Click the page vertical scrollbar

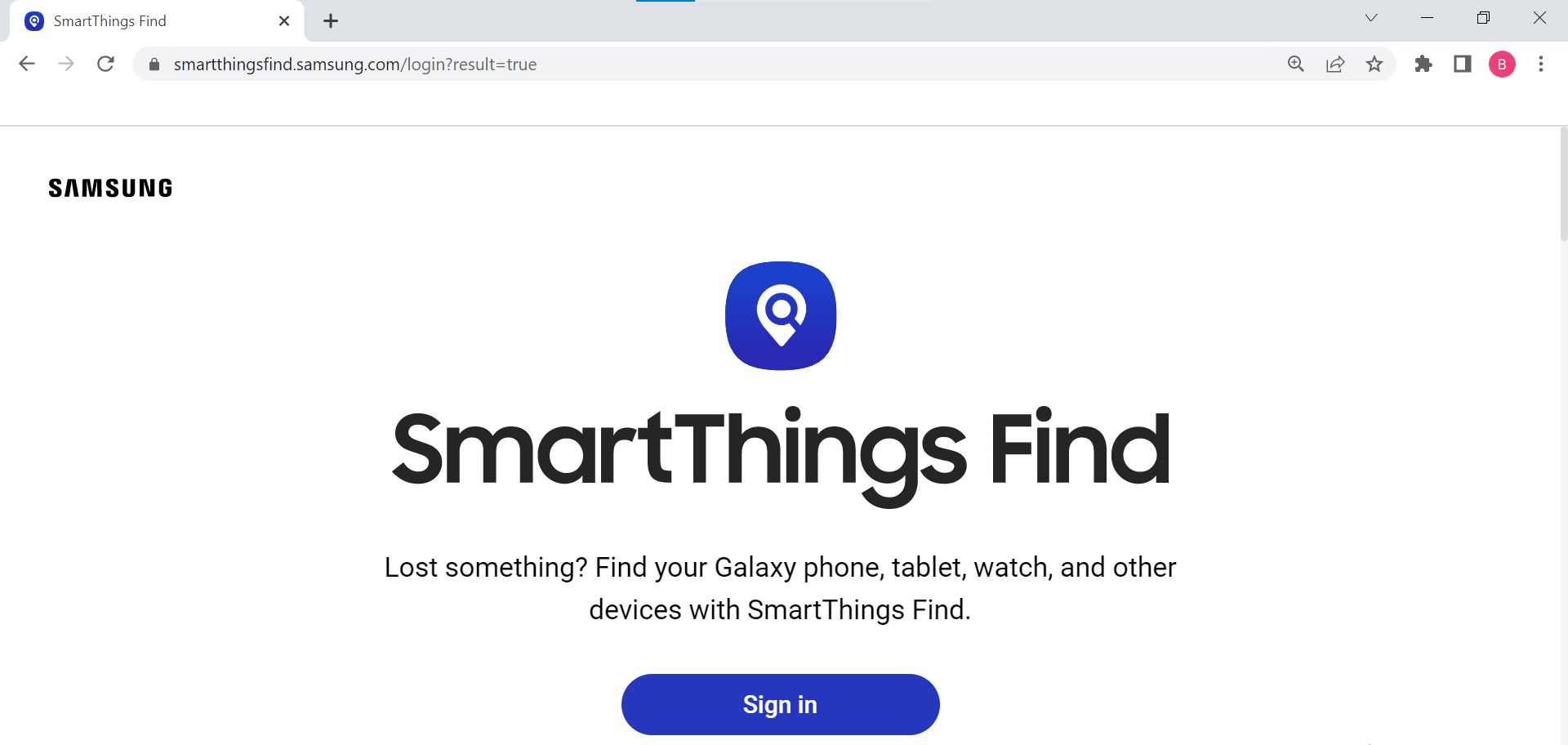(x=1563, y=184)
